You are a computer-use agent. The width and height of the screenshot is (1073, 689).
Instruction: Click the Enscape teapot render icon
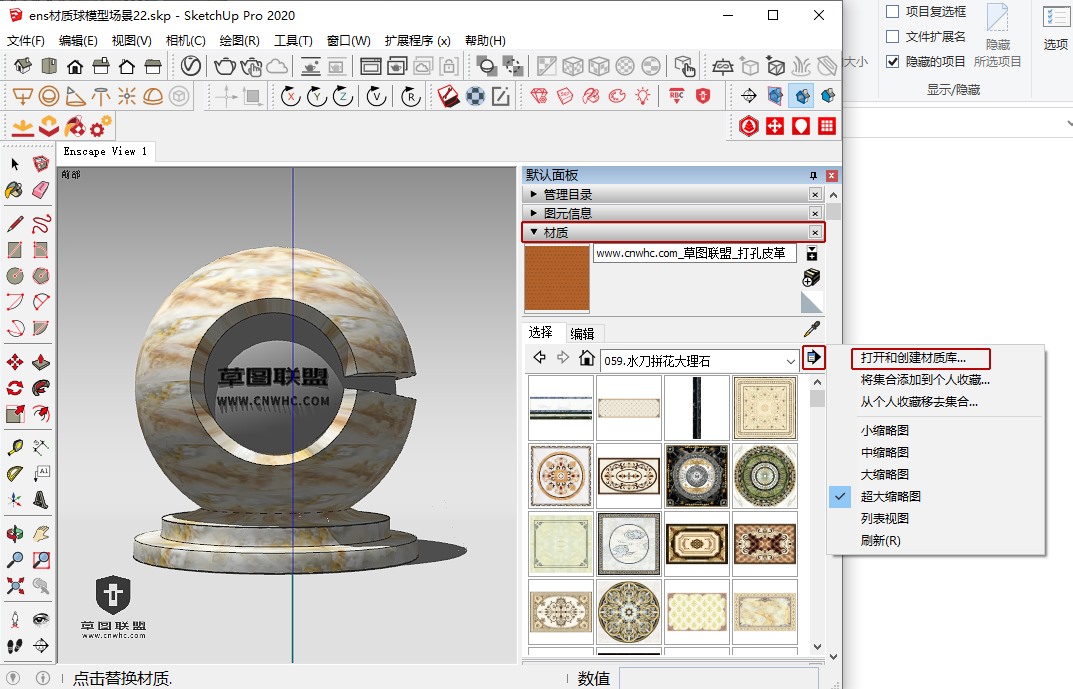click(224, 66)
